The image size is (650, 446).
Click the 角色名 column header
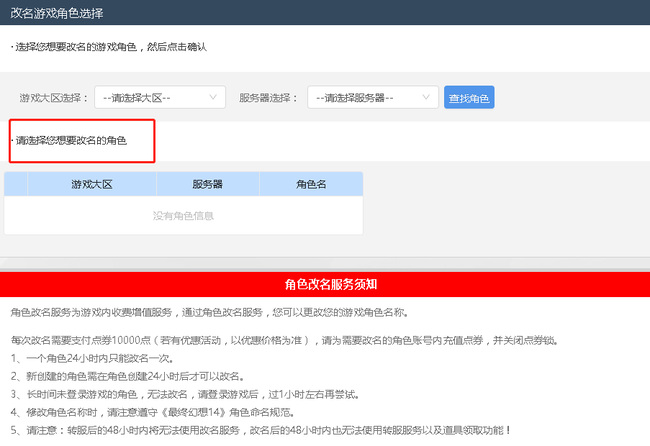[311, 185]
